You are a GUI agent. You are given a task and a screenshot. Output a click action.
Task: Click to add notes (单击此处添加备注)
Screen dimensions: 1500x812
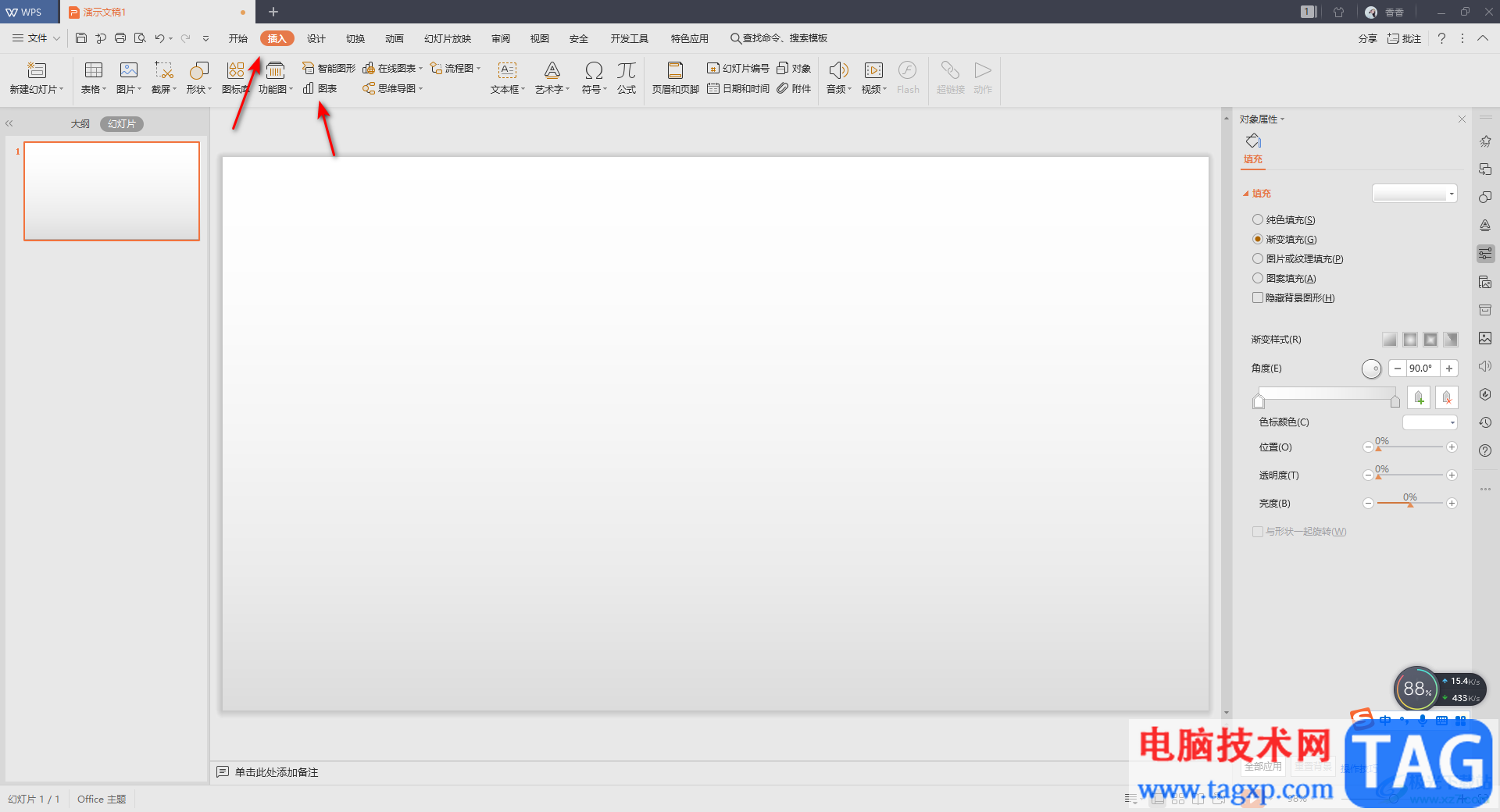(x=277, y=772)
